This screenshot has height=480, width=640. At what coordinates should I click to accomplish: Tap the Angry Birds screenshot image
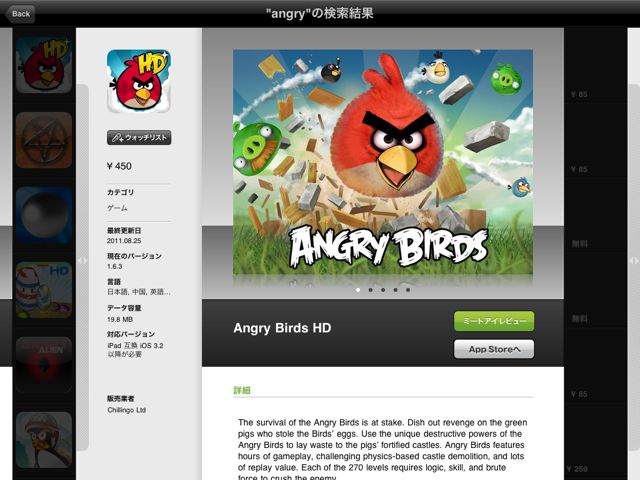click(x=383, y=162)
